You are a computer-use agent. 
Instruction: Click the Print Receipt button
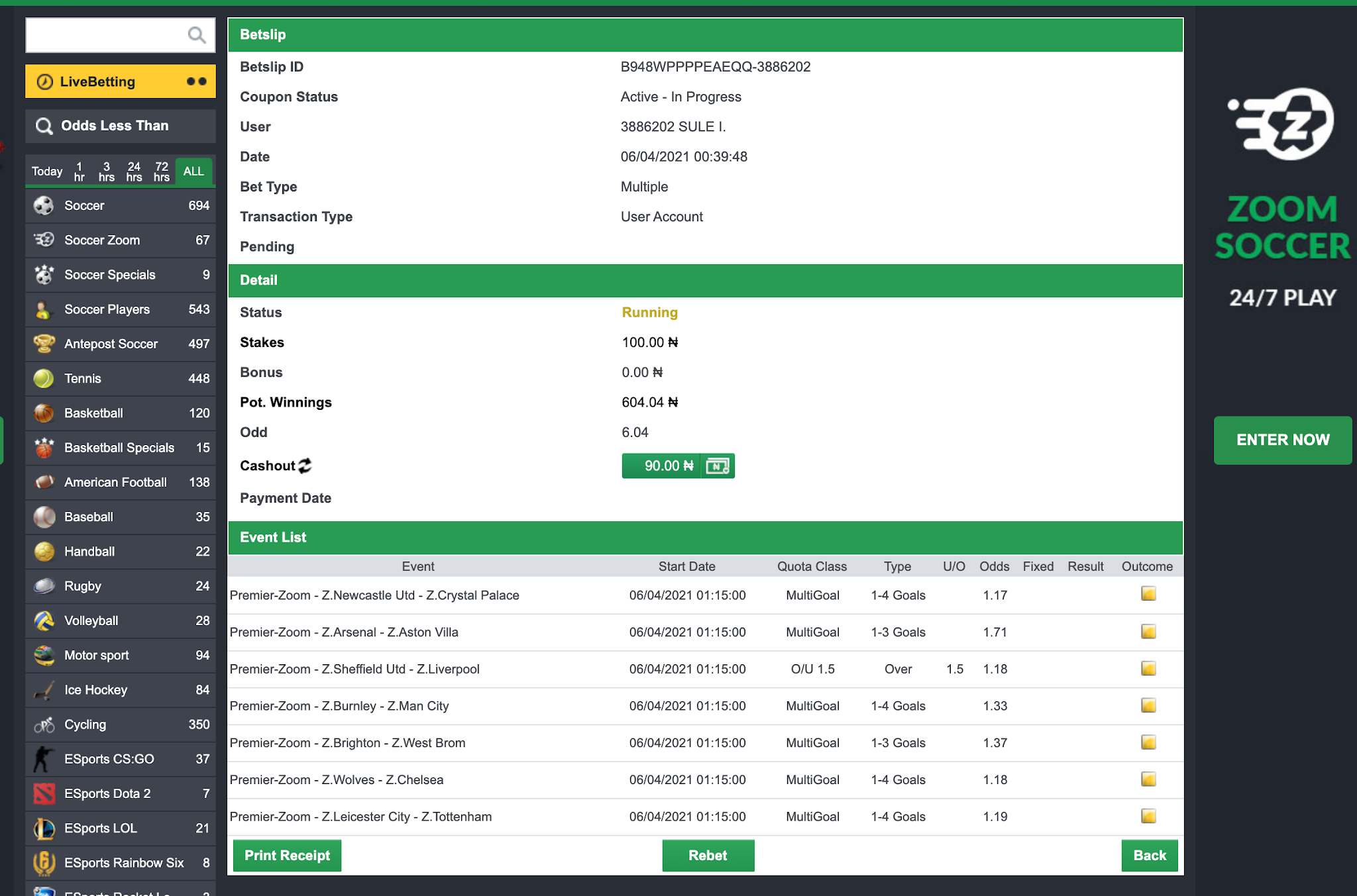tap(287, 855)
